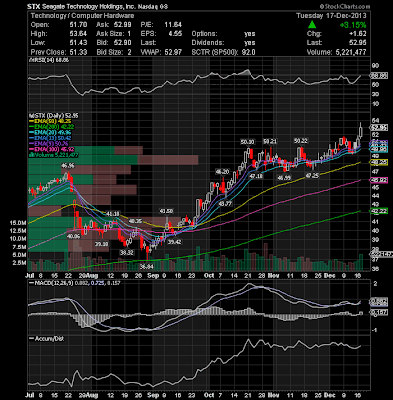Click the VWAP value 52.97
Image resolution: width=393 pixels, height=400 pixels.
pos(173,52)
